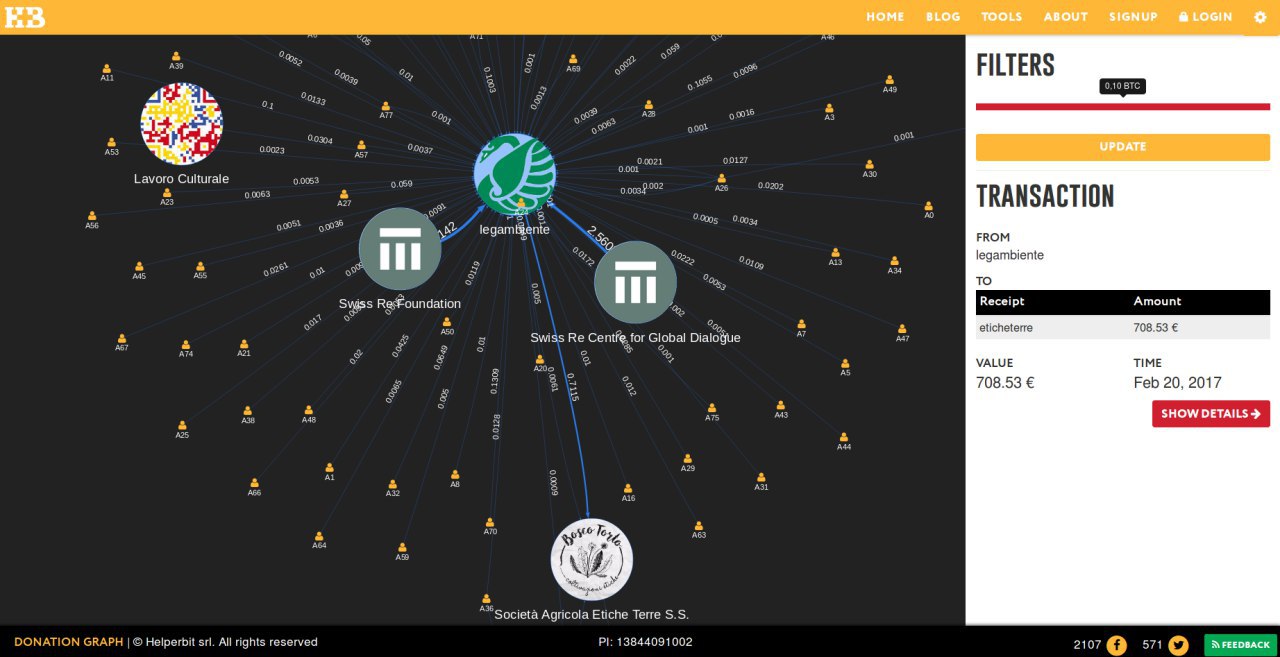Click donor node A53
This screenshot has height=657, width=1280.
tap(112, 143)
